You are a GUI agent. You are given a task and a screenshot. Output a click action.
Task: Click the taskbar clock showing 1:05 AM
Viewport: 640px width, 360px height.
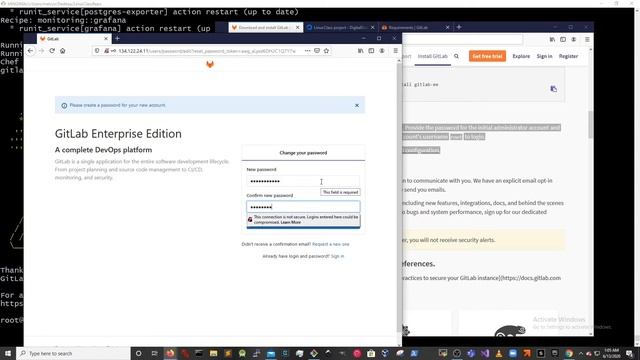pos(611,353)
